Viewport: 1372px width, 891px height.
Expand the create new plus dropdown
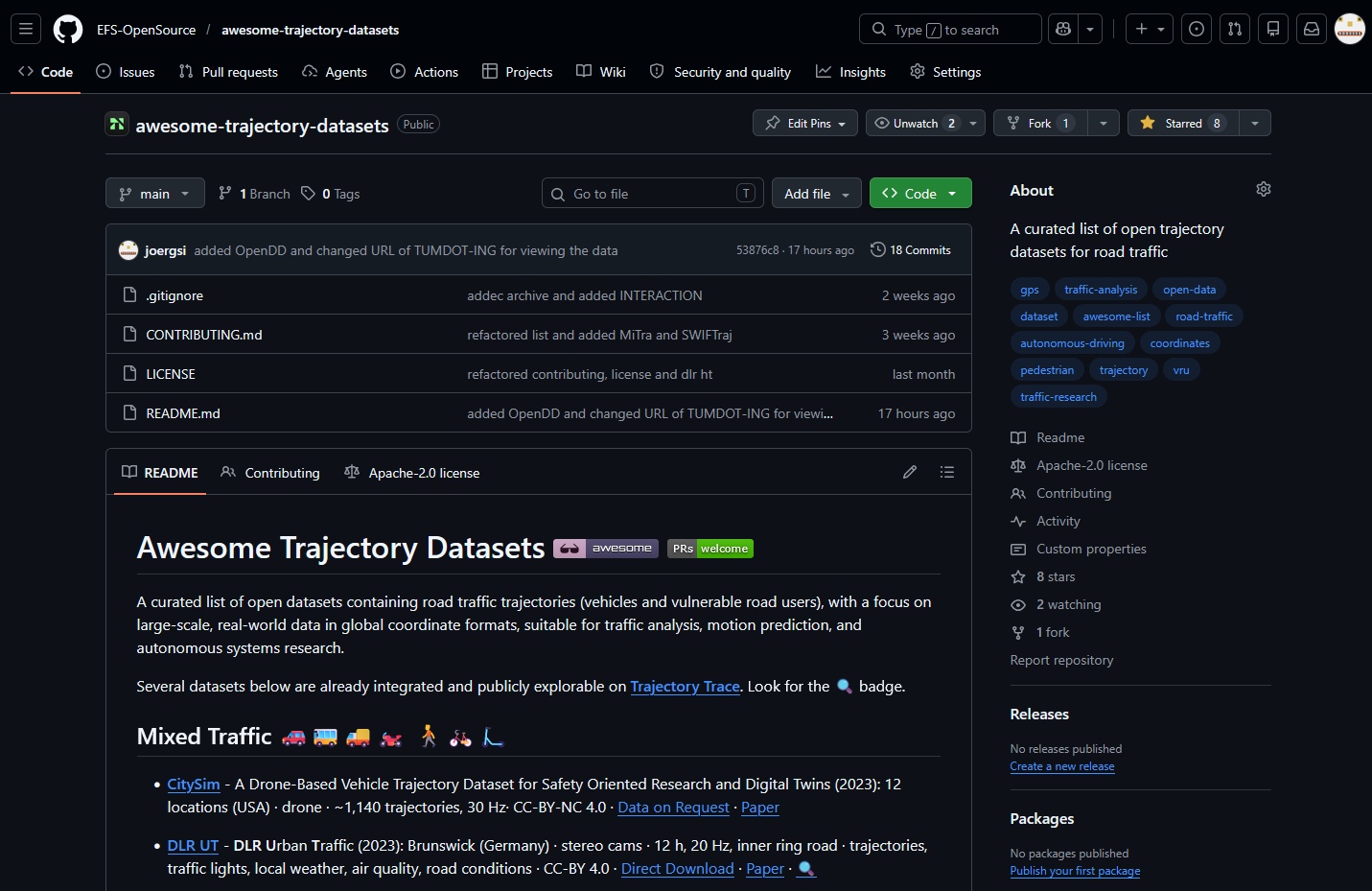click(x=1150, y=29)
